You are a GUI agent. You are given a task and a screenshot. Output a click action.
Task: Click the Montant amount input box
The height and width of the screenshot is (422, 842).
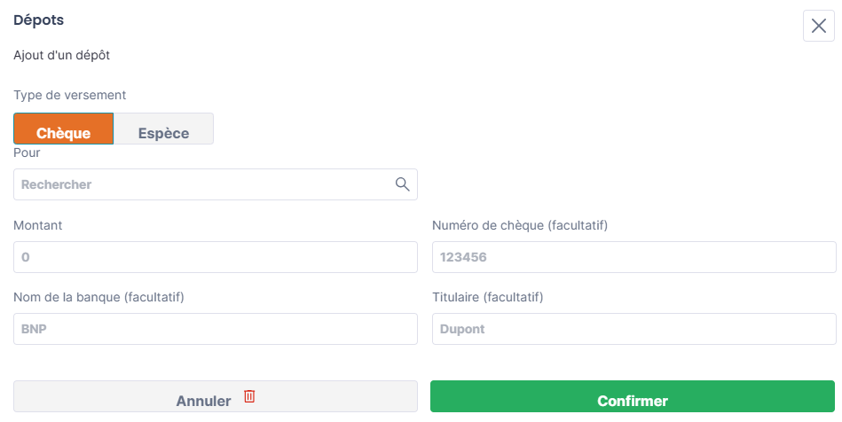pos(215,257)
